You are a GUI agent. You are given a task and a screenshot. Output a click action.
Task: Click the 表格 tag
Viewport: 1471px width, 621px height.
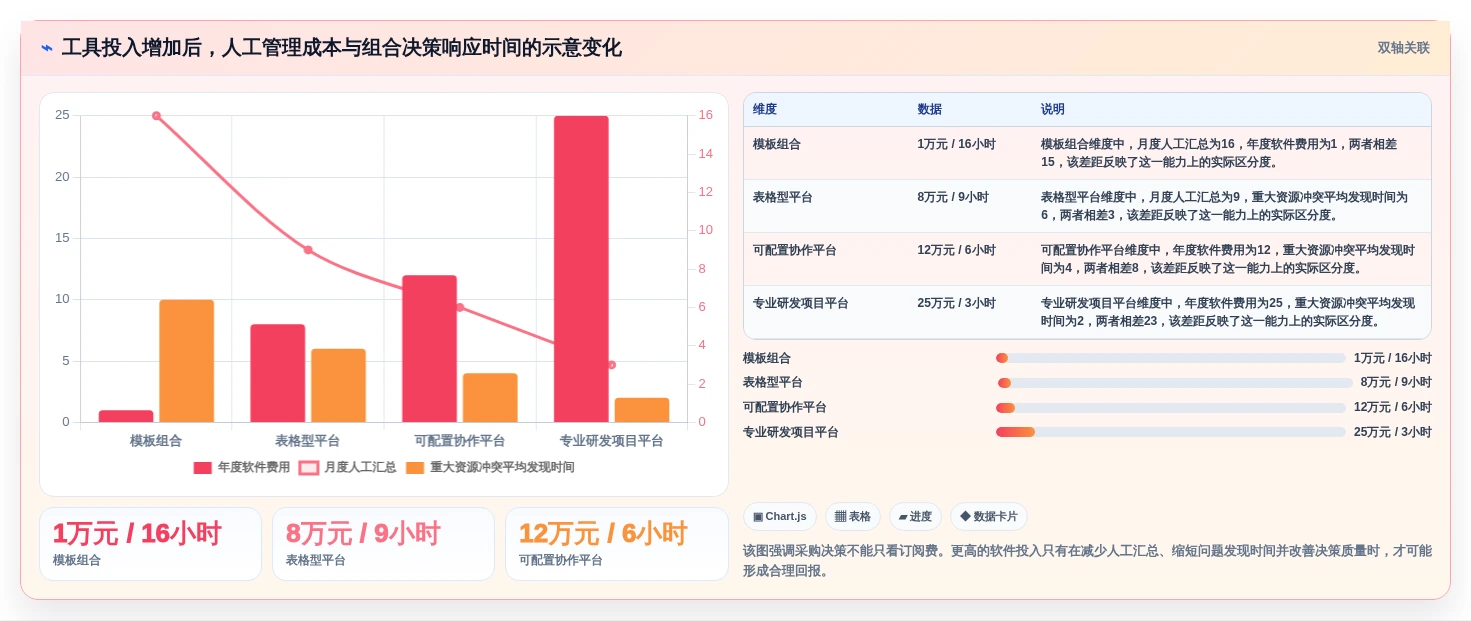click(853, 517)
